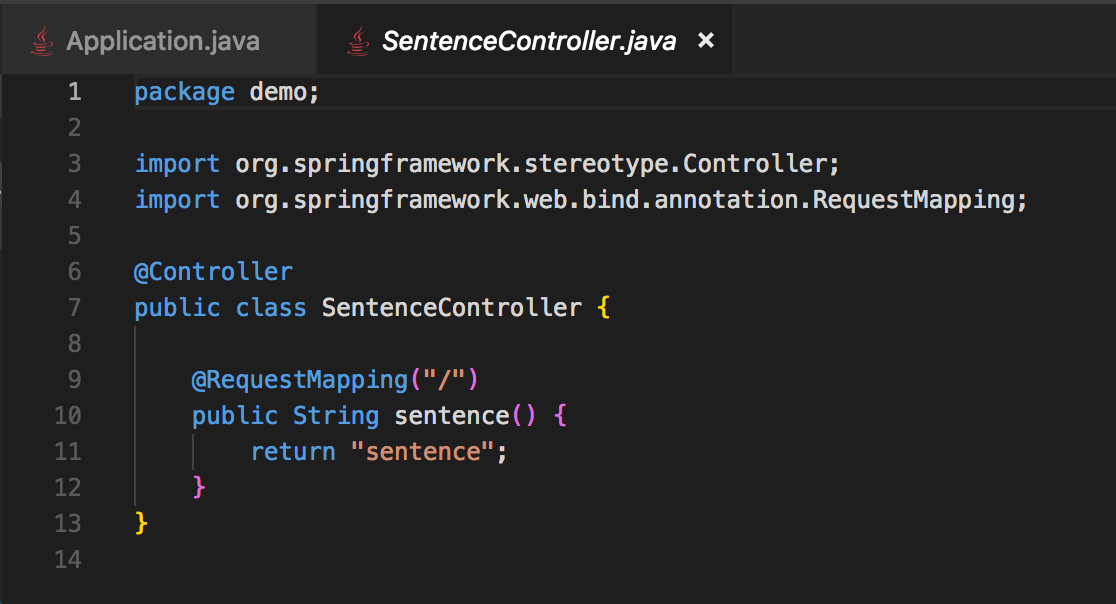This screenshot has height=604, width=1116.
Task: Click the return keyword
Action: coord(293,451)
